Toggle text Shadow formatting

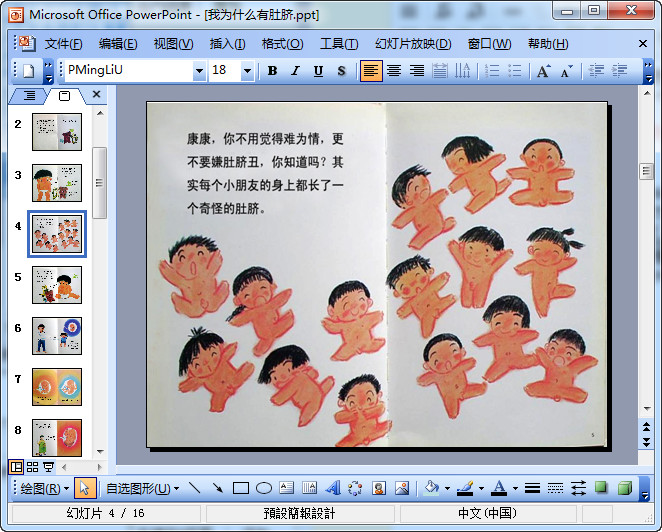coord(341,71)
